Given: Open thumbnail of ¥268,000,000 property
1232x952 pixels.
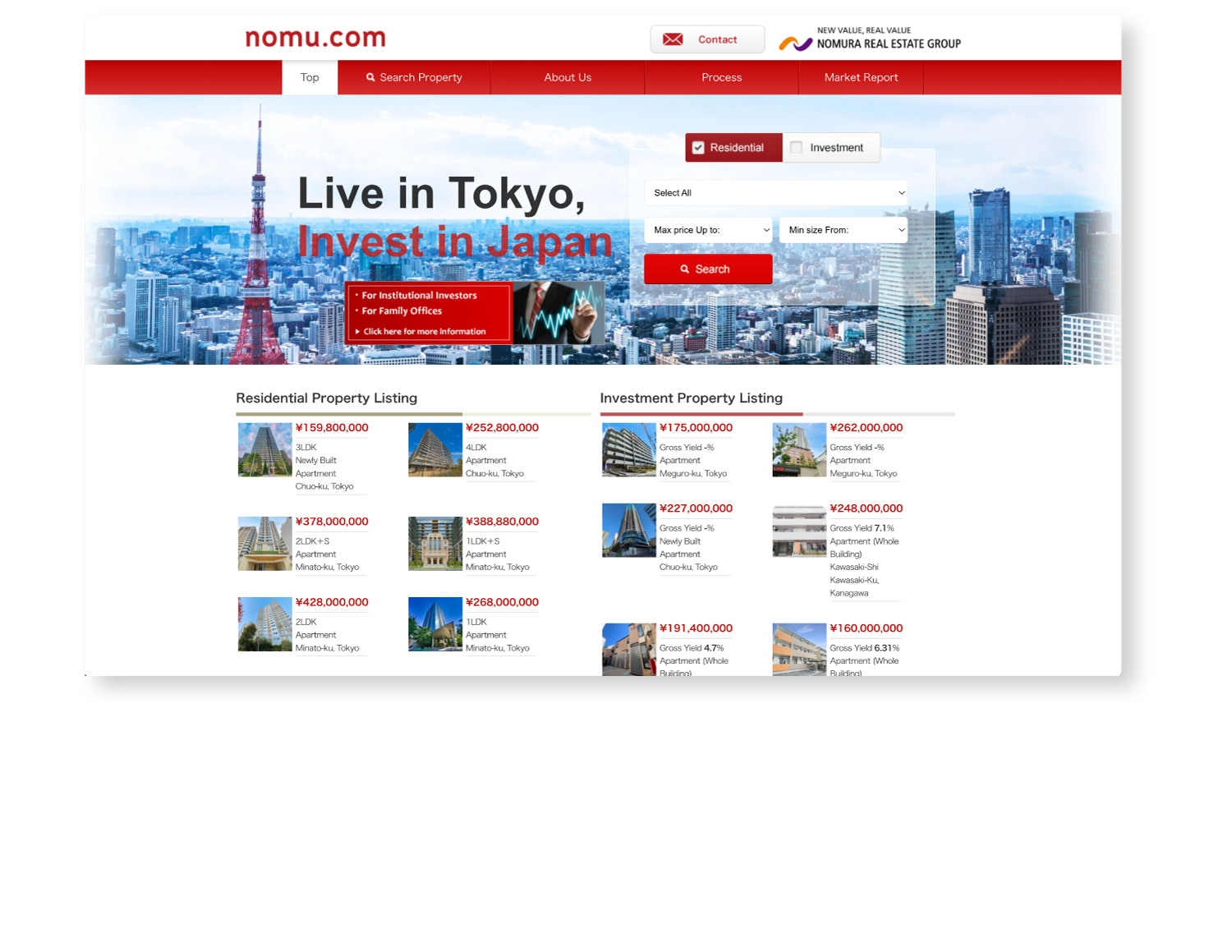Looking at the screenshot, I should pos(435,624).
